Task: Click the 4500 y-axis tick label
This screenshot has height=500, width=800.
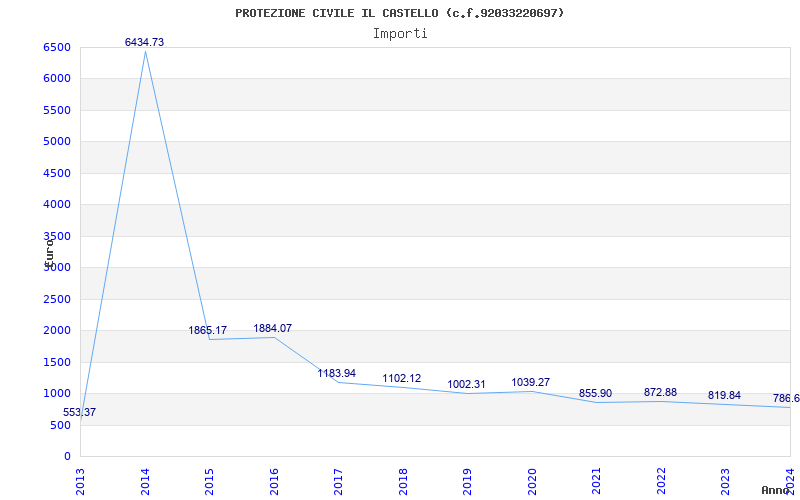Action: pos(57,173)
